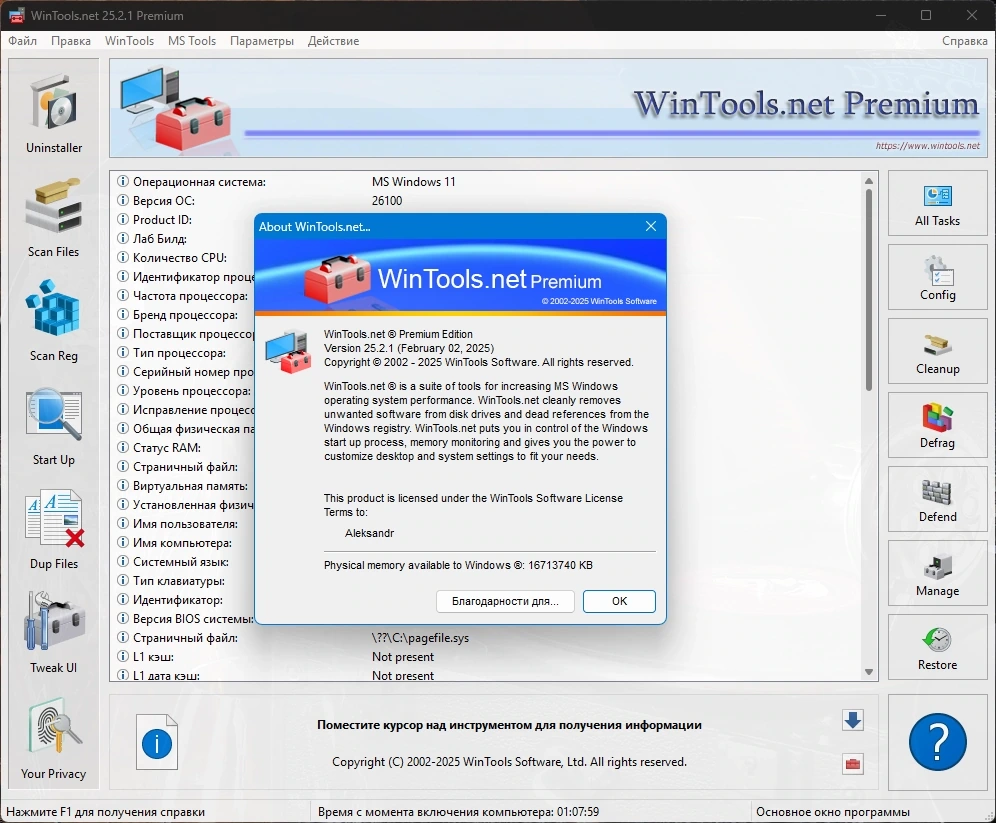996x823 pixels.
Task: Click the info icon beside Статус RAM
Action: point(123,448)
